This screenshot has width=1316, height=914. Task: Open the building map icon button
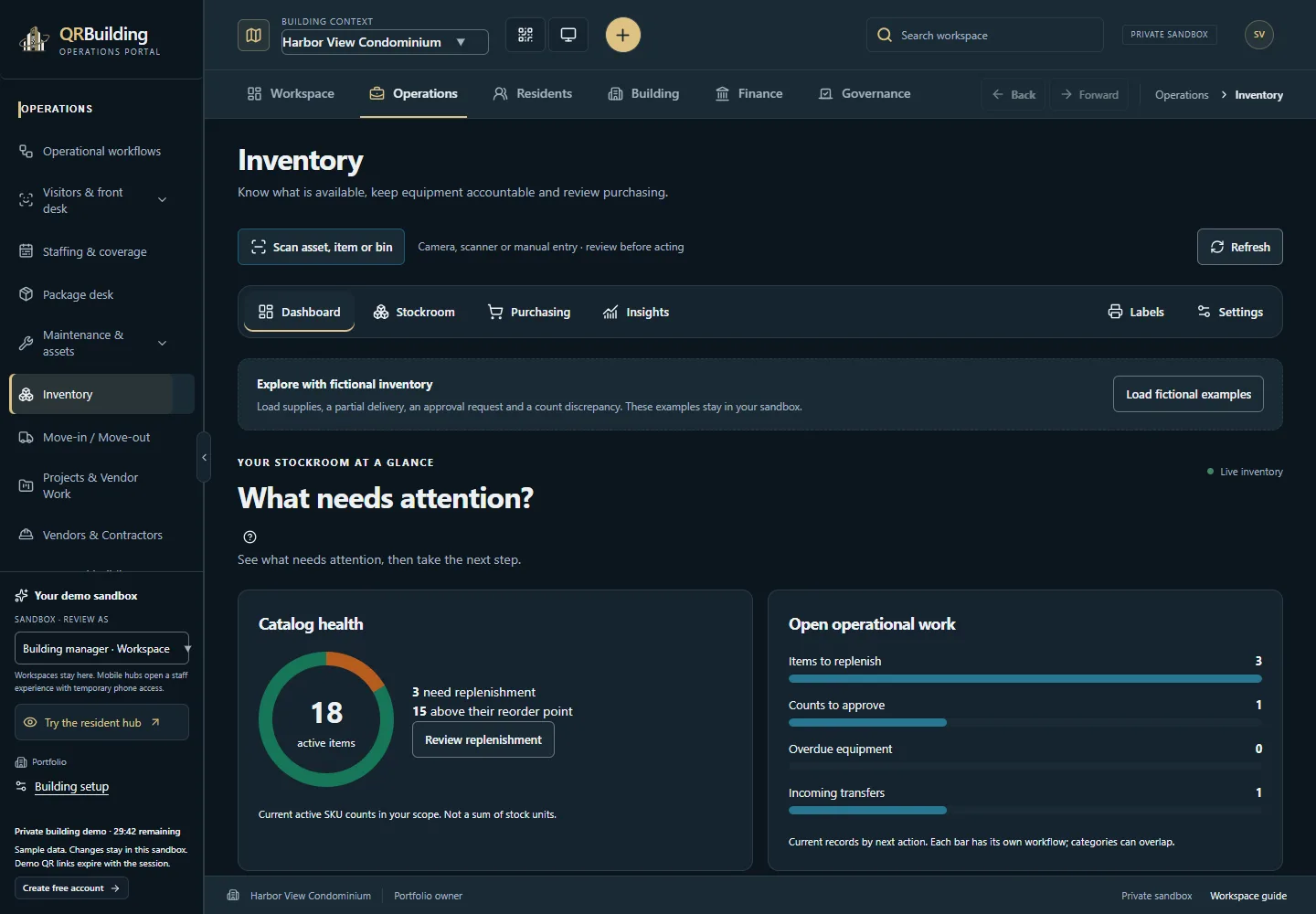(253, 35)
